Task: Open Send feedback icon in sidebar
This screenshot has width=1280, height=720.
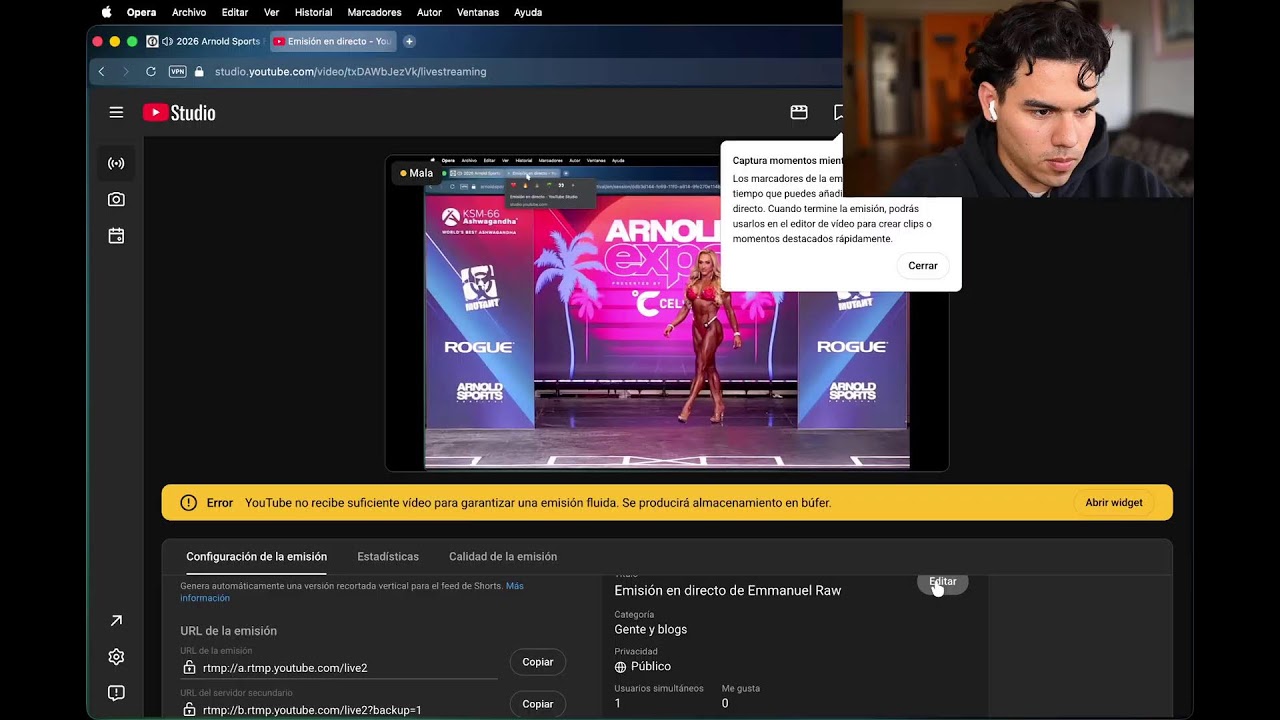Action: [x=116, y=693]
